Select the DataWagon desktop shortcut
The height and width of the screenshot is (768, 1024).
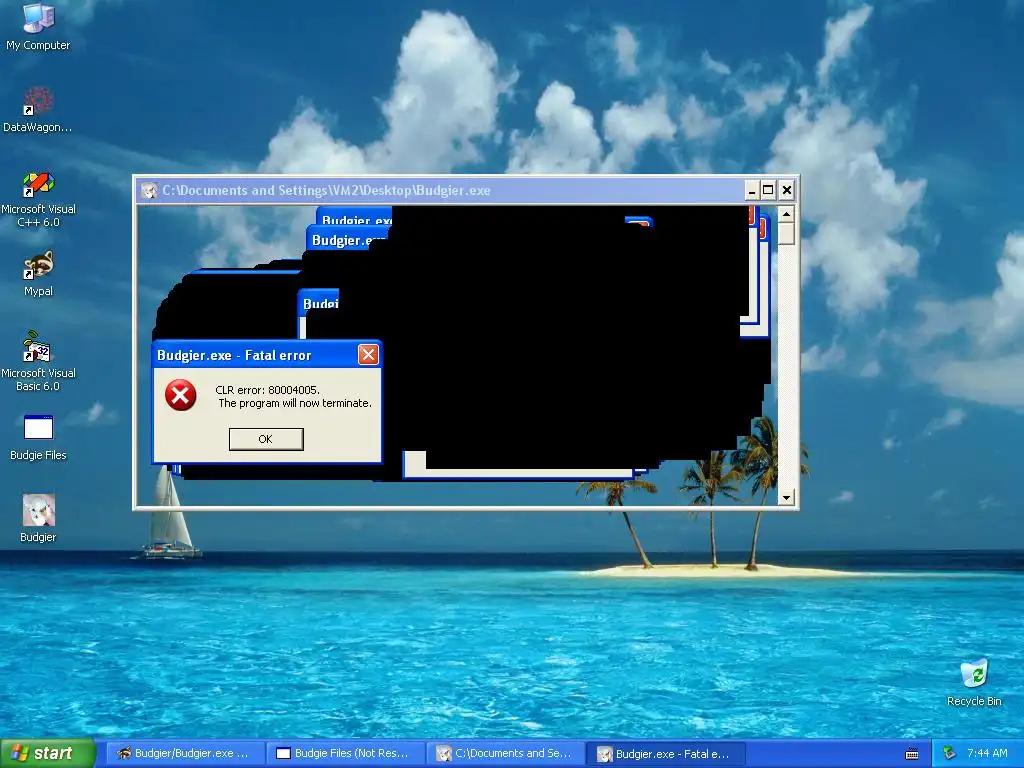(x=38, y=109)
